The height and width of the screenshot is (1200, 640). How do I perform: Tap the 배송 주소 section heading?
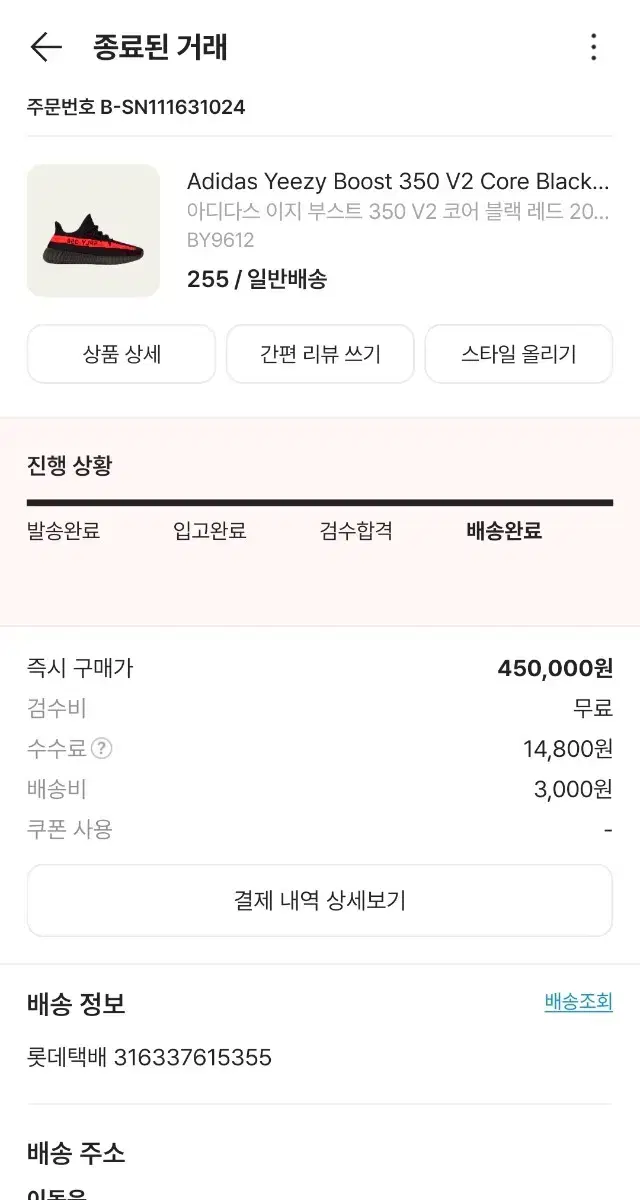tap(76, 1153)
